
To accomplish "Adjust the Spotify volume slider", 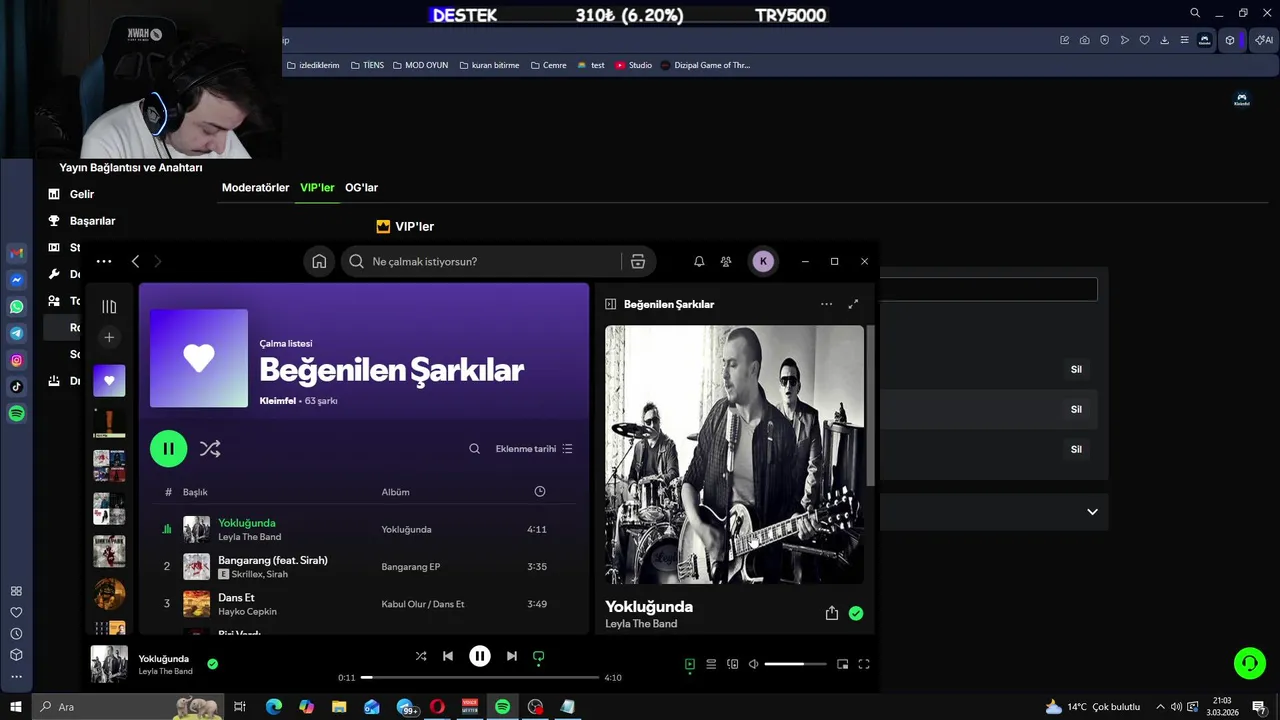I will (796, 664).
